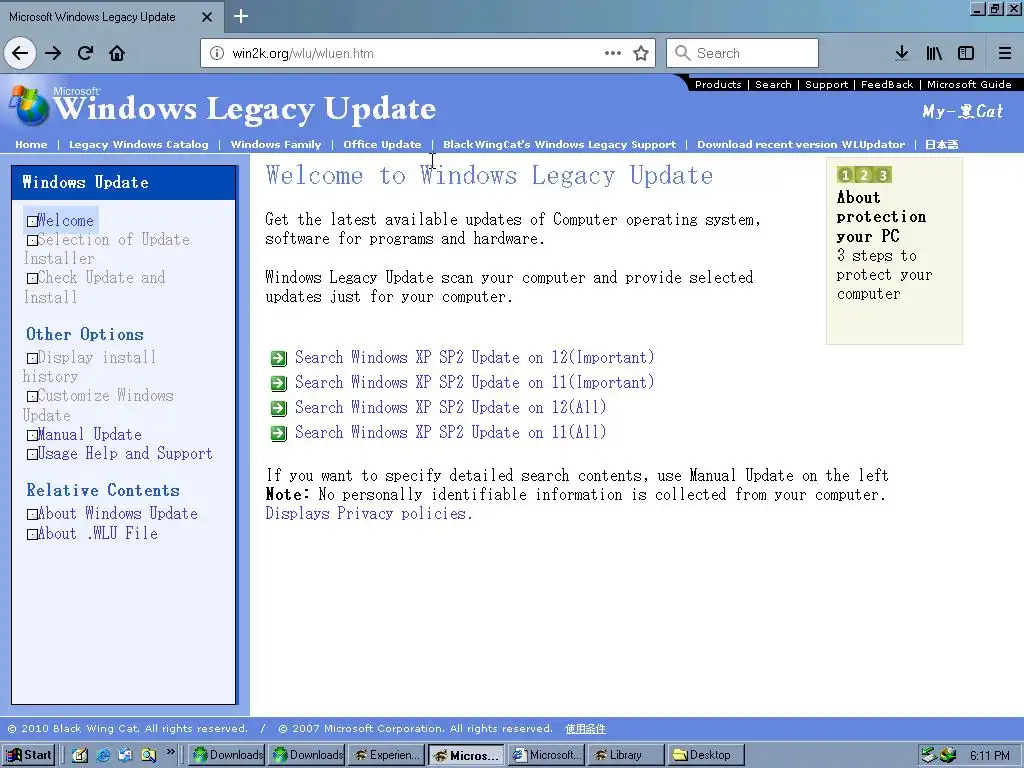The image size is (1024, 768).
Task: Open the Windows Family menu item
Action: tap(276, 144)
